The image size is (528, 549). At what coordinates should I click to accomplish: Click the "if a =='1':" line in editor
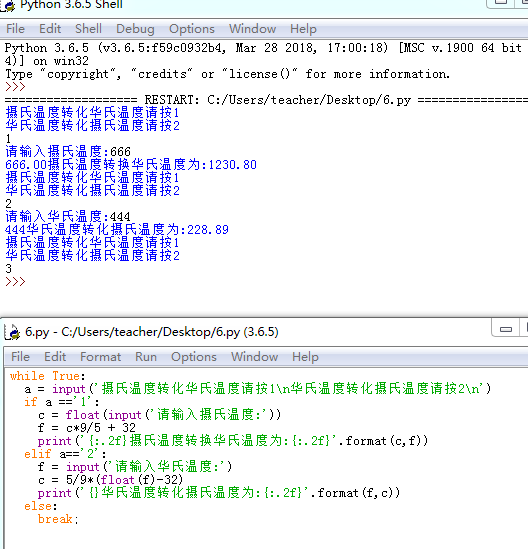pos(62,402)
